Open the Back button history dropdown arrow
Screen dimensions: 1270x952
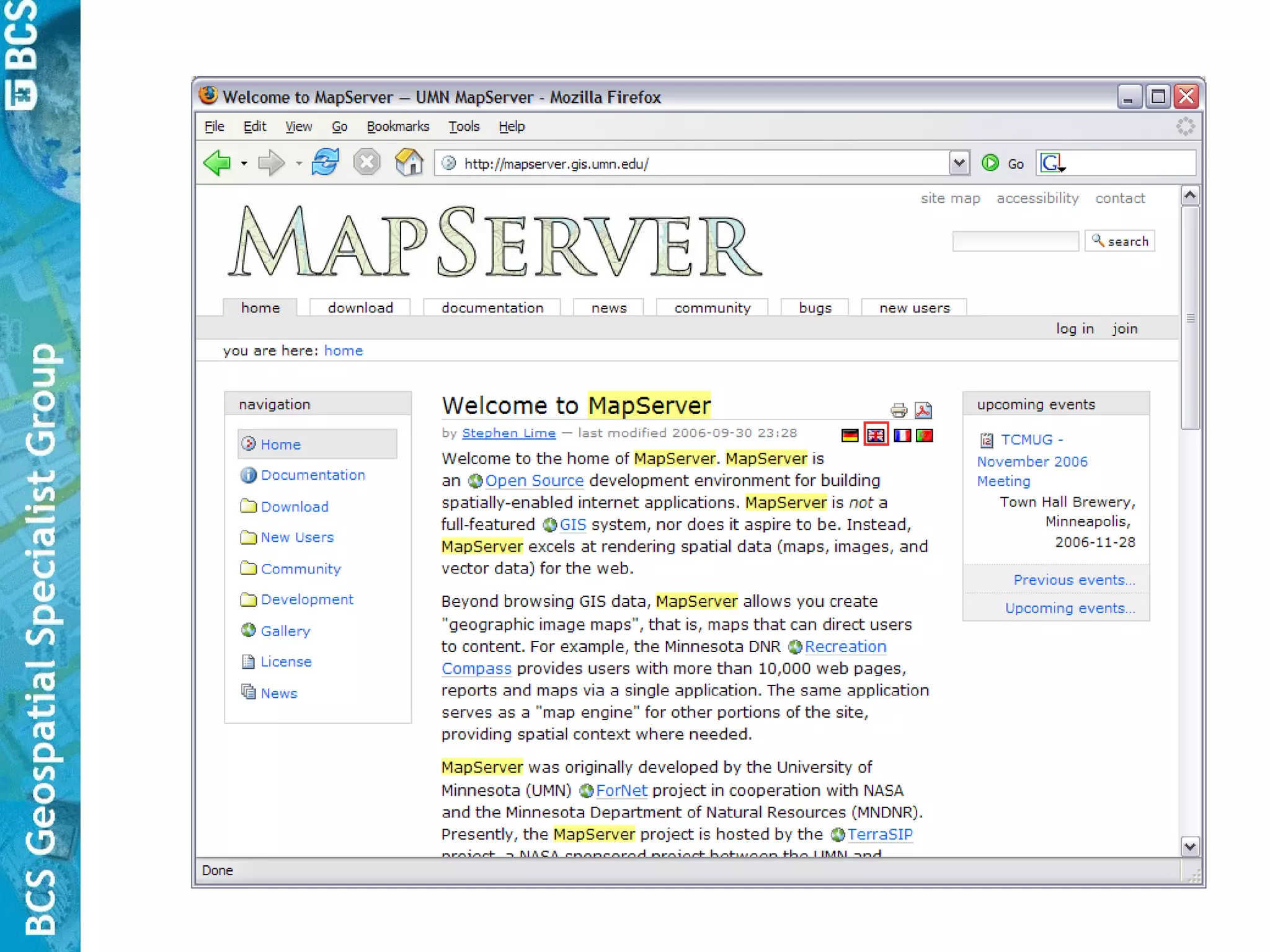pyautogui.click(x=244, y=164)
